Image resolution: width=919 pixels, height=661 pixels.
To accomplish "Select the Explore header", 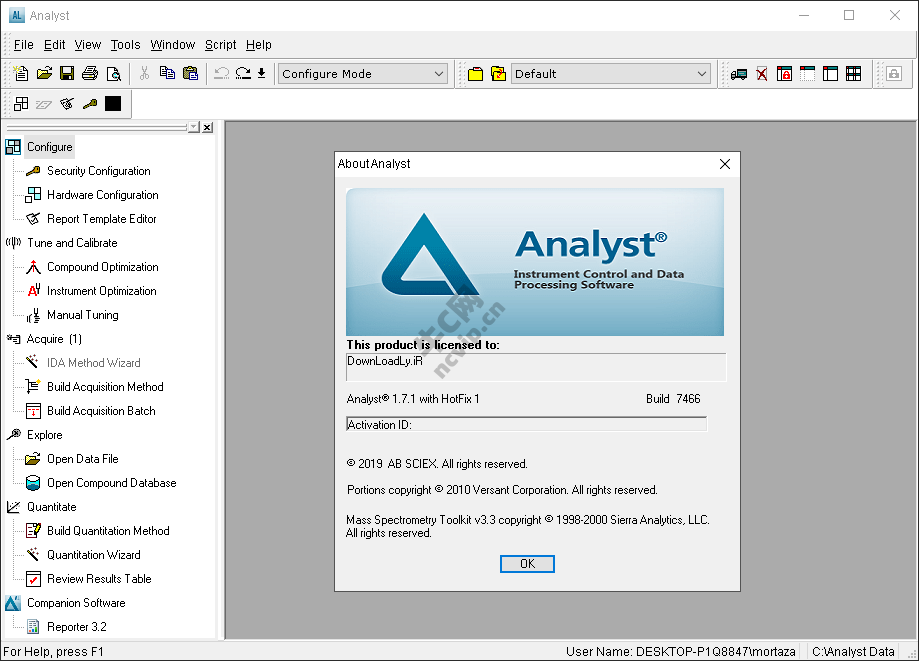I will click(45, 435).
